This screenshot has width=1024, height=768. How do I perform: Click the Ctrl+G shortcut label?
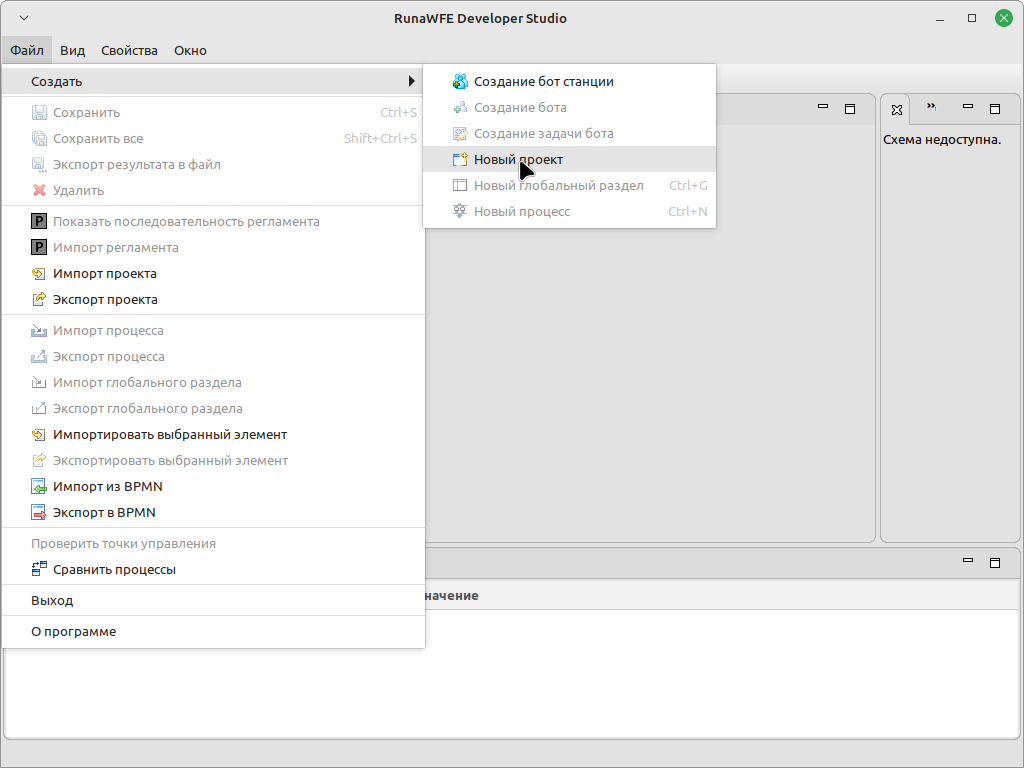pyautogui.click(x=688, y=185)
